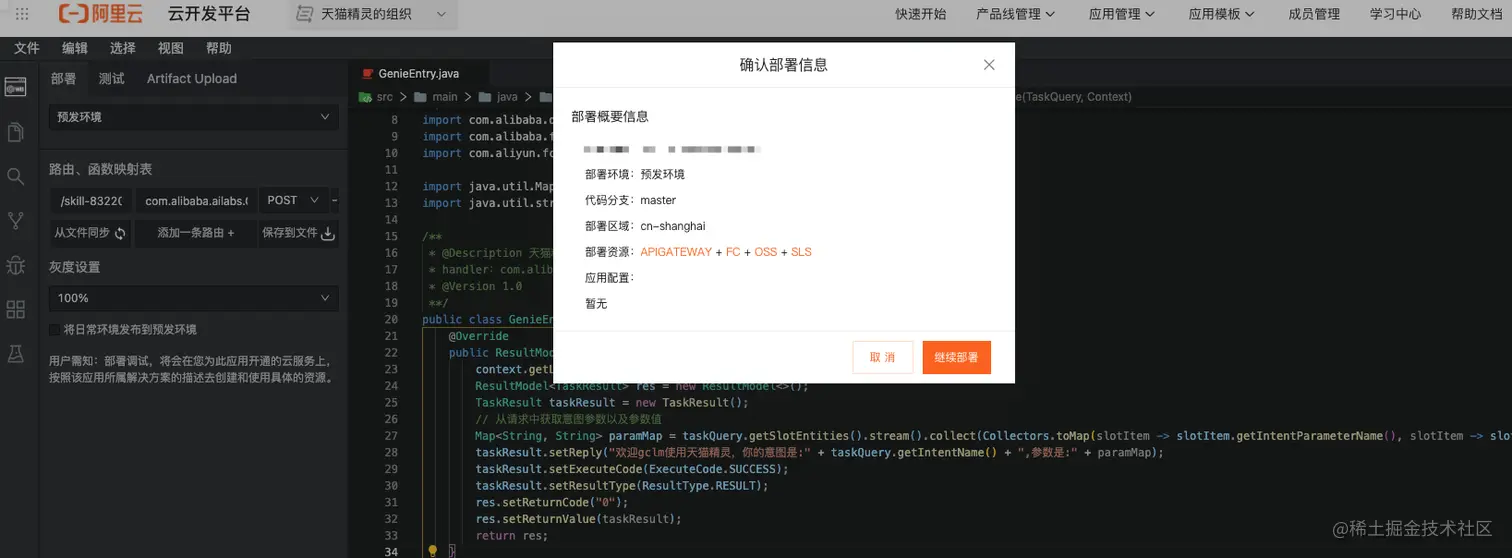Viewport: 1512px width, 558px height.
Task: Go to 成员管理 in top navigation
Action: pyautogui.click(x=1314, y=14)
